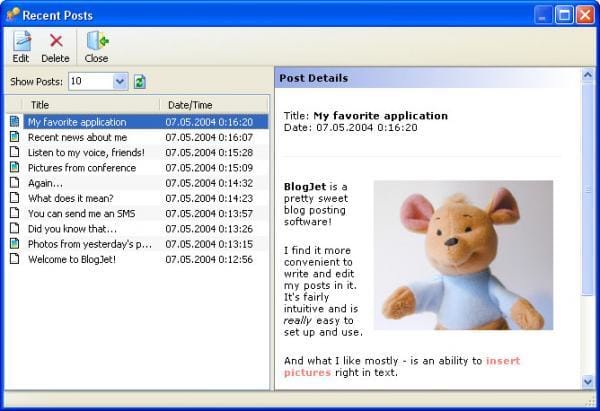Click page icon beside Again...
This screenshot has height=411, width=600.
(x=15, y=183)
